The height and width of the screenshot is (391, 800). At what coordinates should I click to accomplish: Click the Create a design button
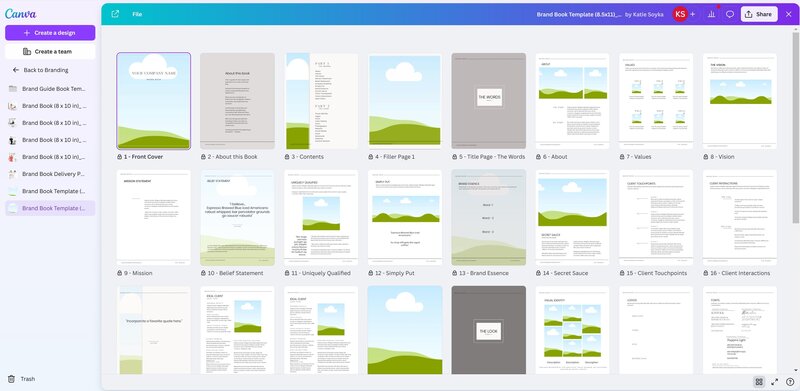point(50,33)
